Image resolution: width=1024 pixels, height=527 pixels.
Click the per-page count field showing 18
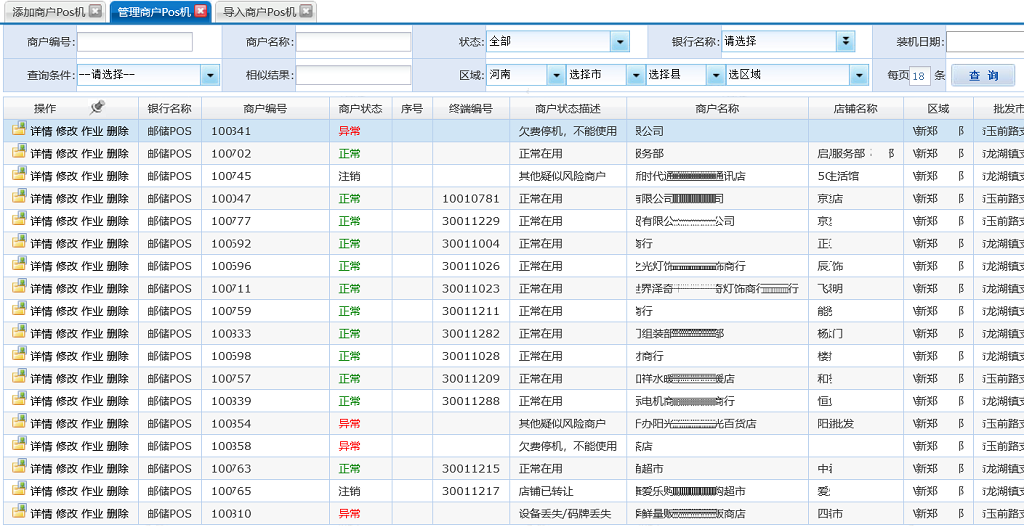coord(920,76)
